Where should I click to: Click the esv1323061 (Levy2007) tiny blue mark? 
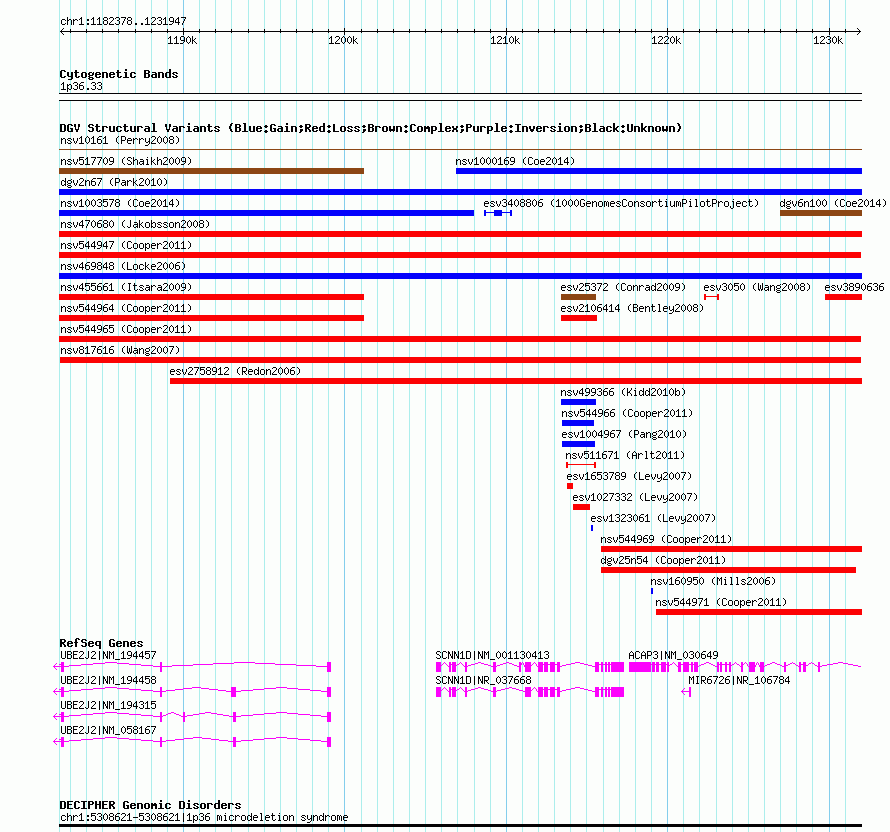pyautogui.click(x=592, y=528)
